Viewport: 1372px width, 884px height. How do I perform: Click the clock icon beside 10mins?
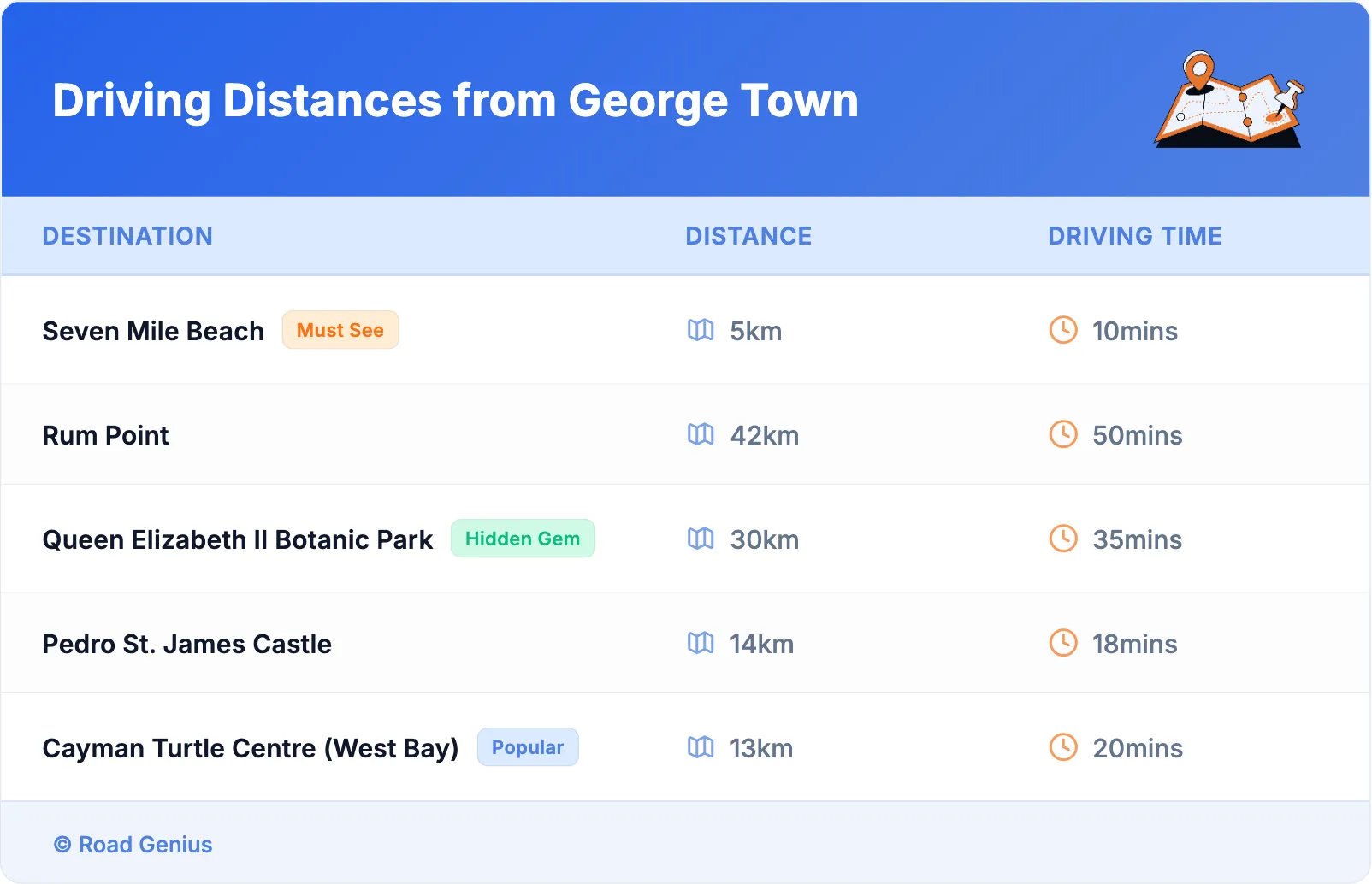tap(1063, 330)
